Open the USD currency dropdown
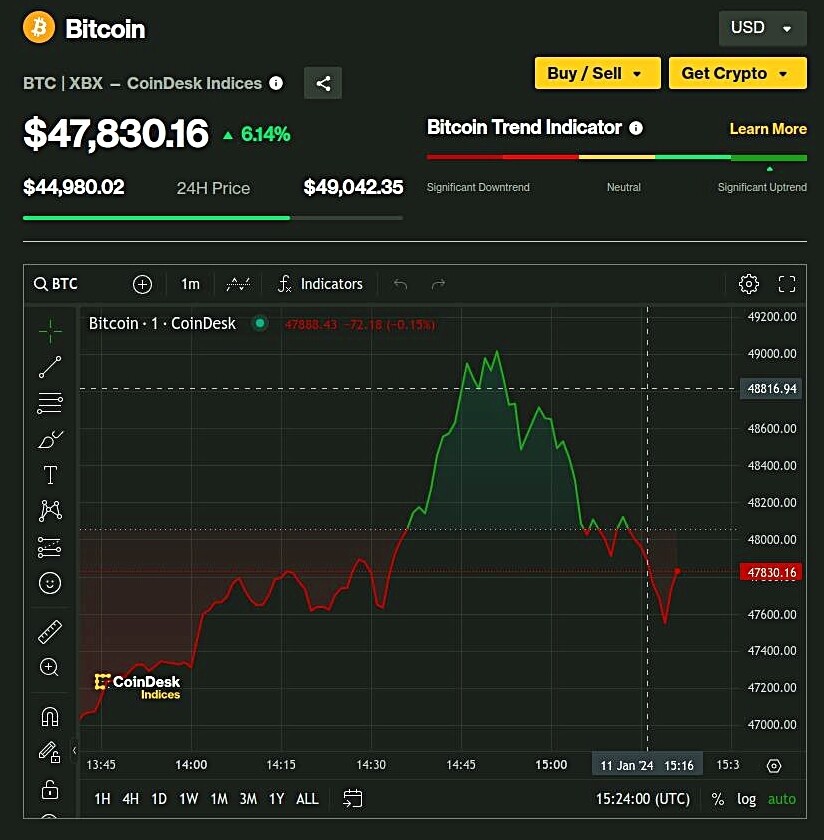 point(762,28)
